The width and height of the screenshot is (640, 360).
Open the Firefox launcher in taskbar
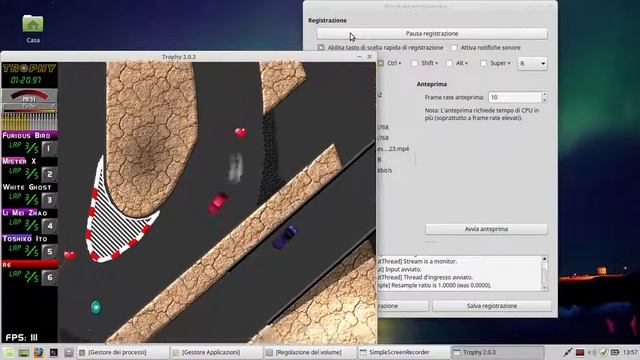coord(38,352)
